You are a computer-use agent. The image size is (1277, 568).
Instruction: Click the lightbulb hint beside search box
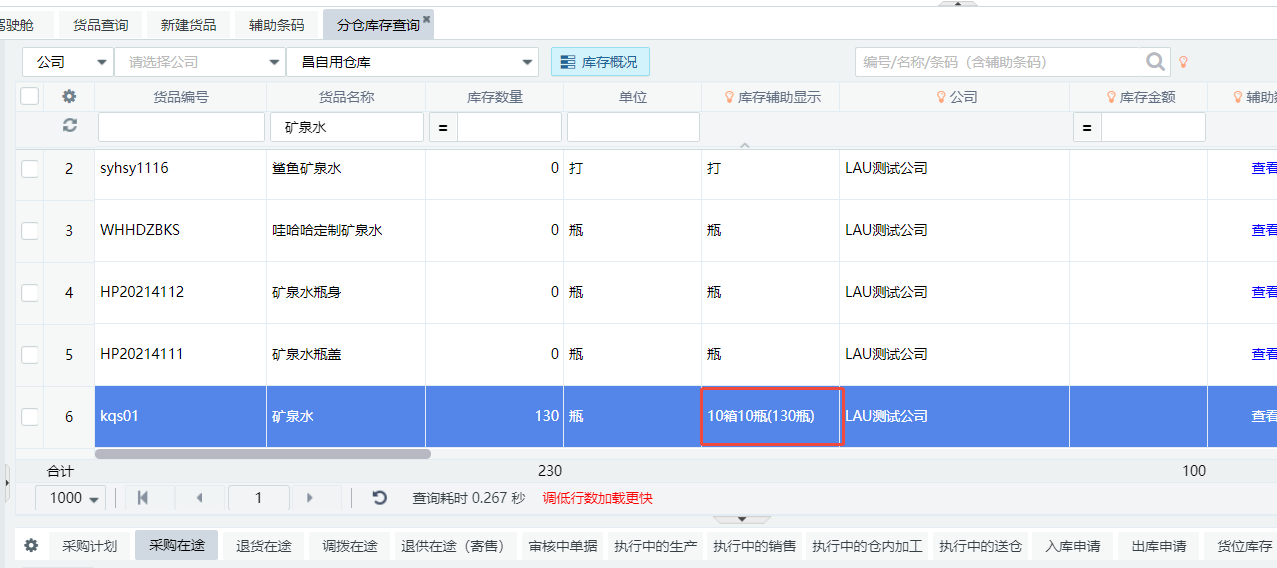1183,62
